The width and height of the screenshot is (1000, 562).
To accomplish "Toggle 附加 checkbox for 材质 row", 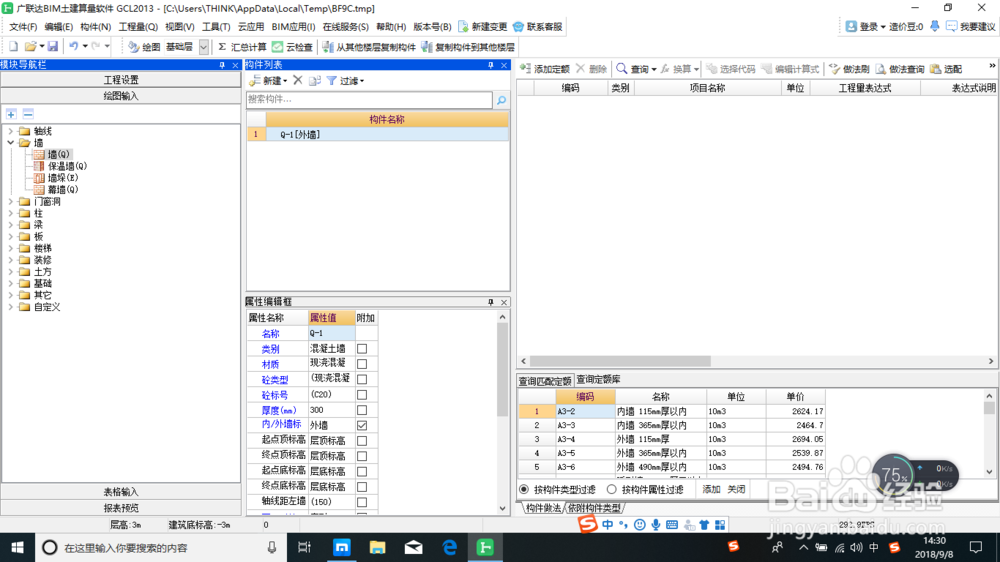I will pos(362,364).
